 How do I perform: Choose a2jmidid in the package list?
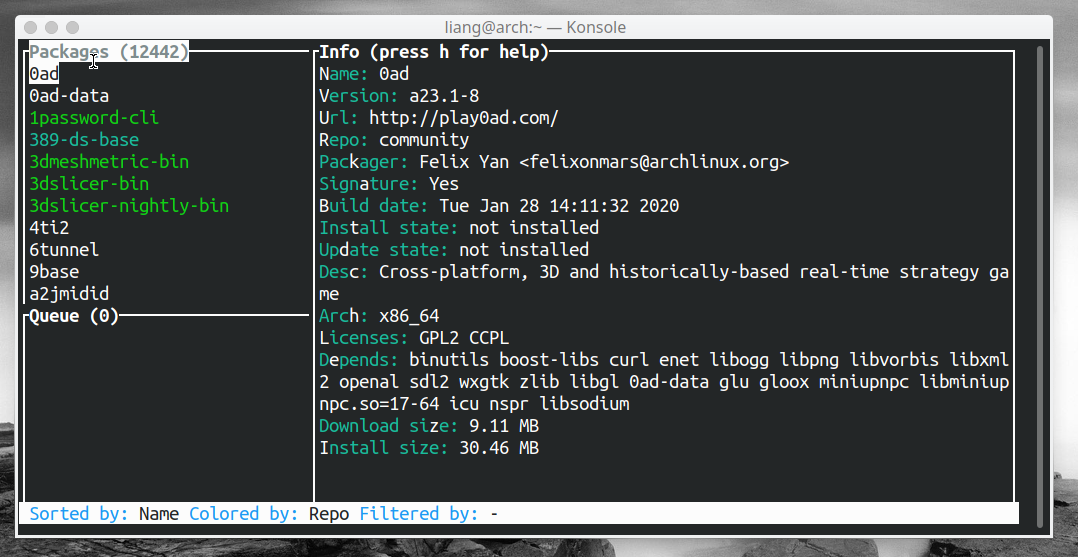point(69,294)
